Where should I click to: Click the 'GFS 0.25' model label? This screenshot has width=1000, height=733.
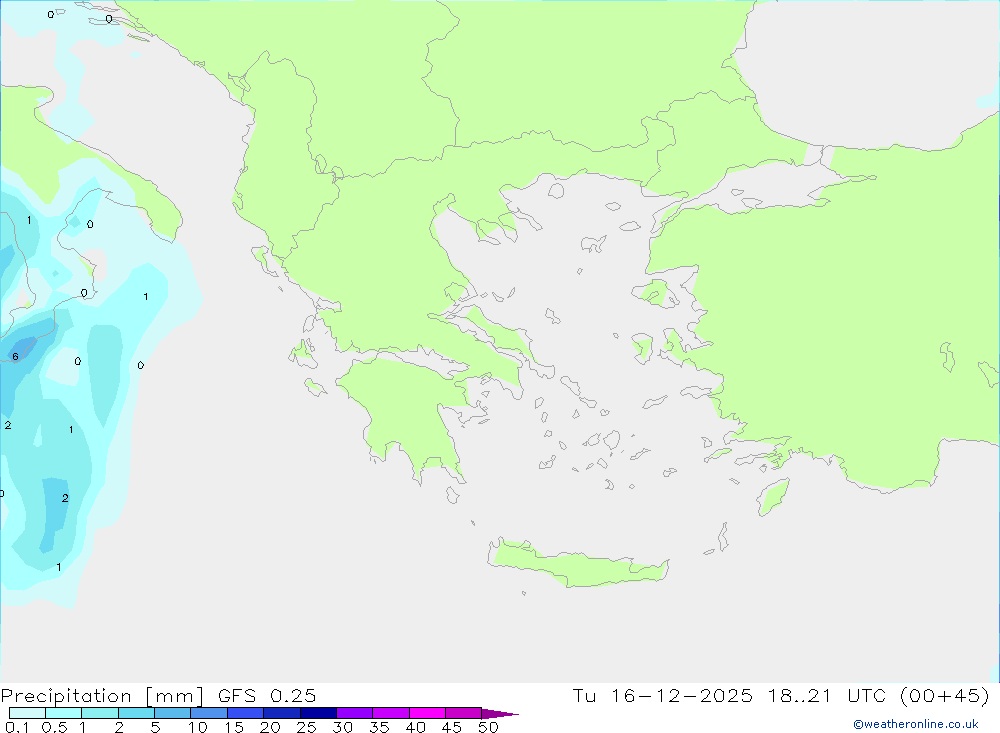coord(267,696)
